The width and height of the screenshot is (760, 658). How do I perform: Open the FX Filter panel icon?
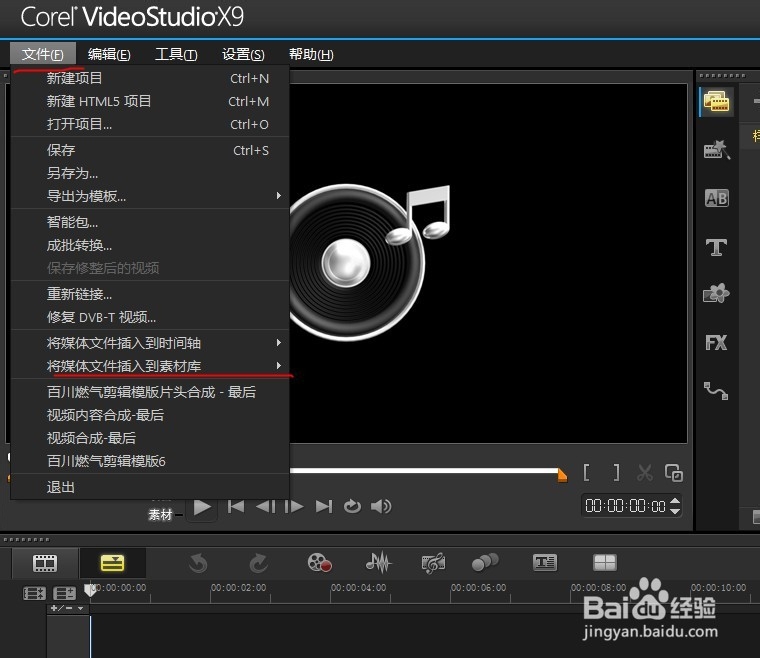716,343
